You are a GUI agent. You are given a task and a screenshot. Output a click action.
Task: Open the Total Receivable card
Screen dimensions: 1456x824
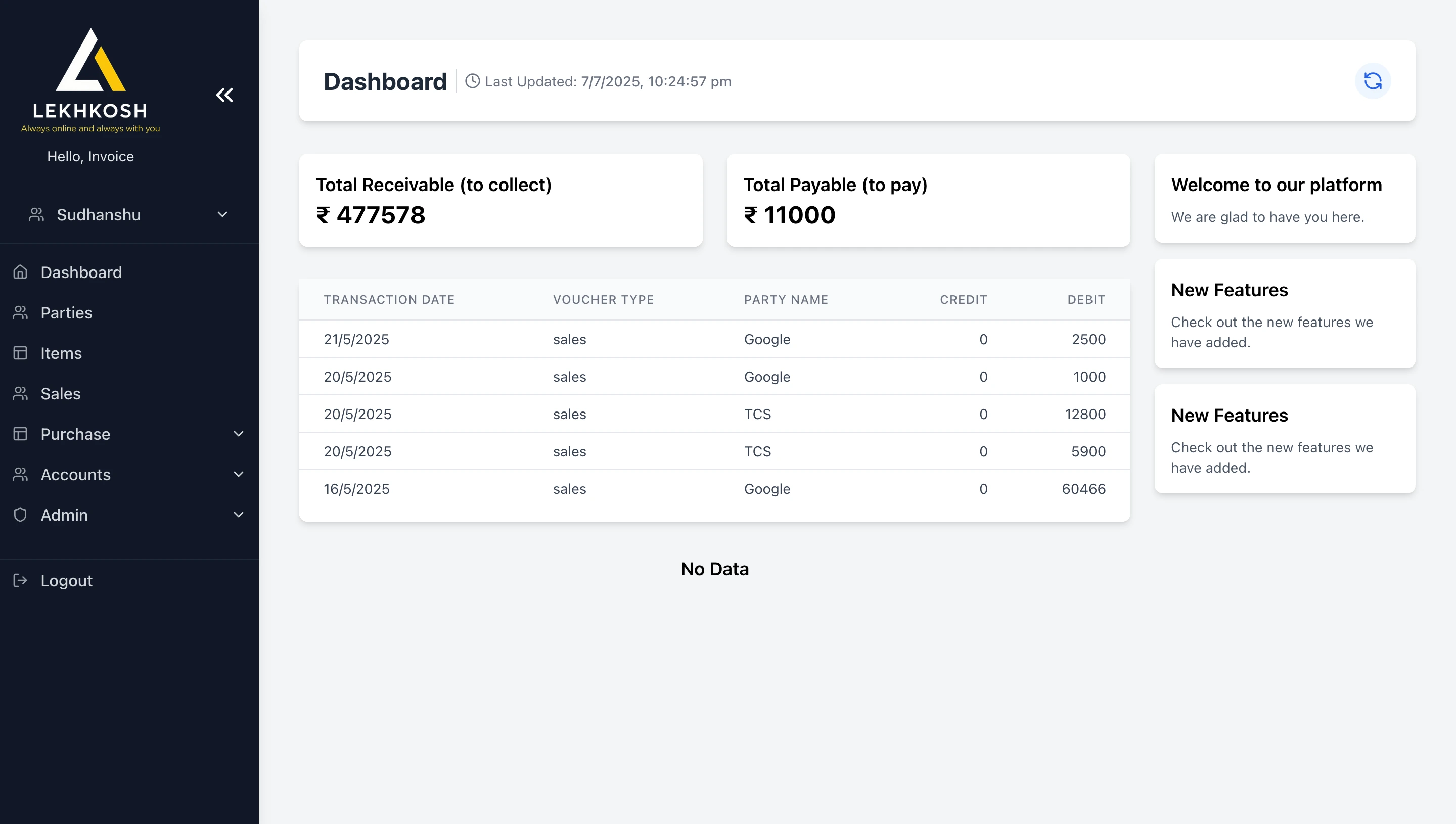501,200
